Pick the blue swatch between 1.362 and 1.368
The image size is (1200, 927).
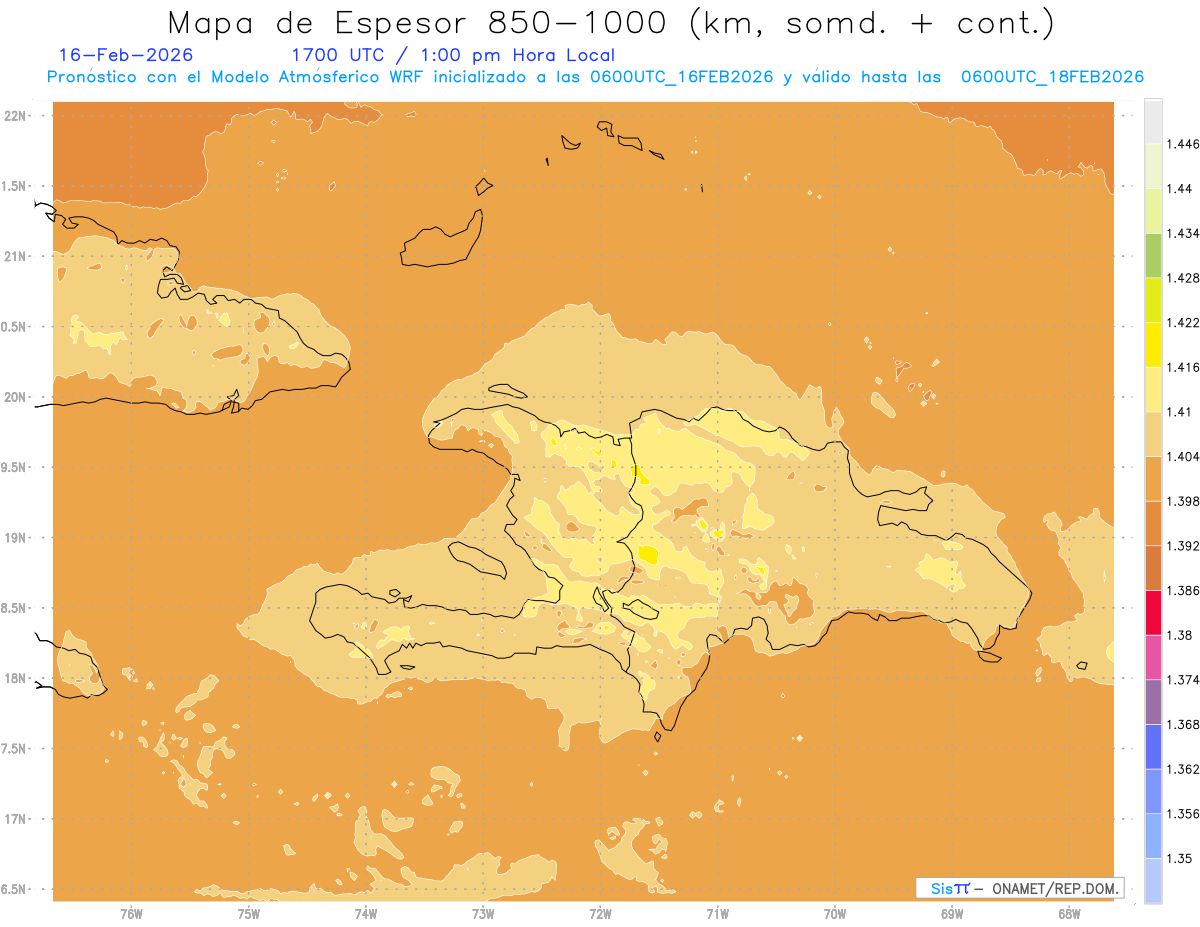pos(1153,746)
